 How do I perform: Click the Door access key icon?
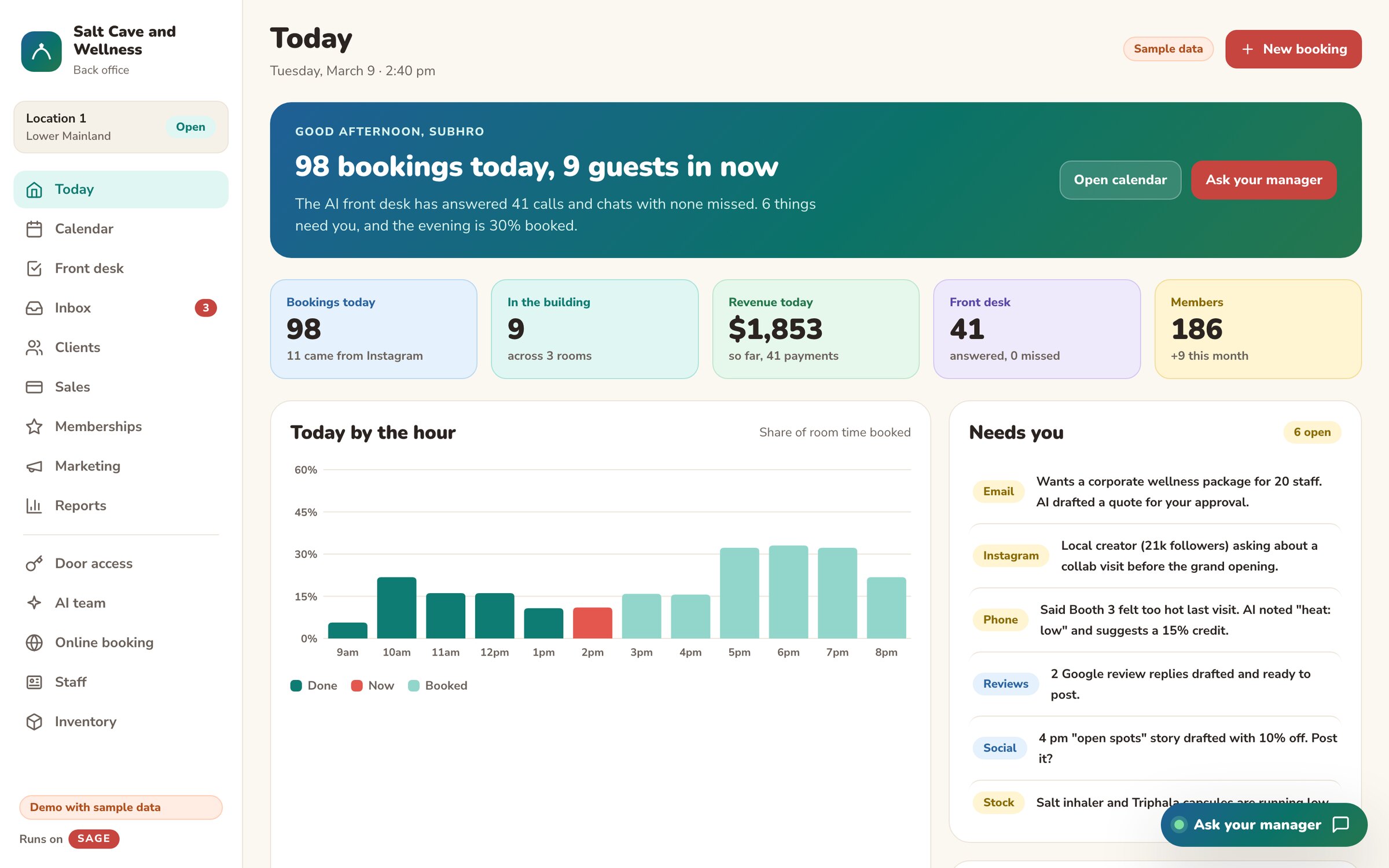pyautogui.click(x=34, y=563)
